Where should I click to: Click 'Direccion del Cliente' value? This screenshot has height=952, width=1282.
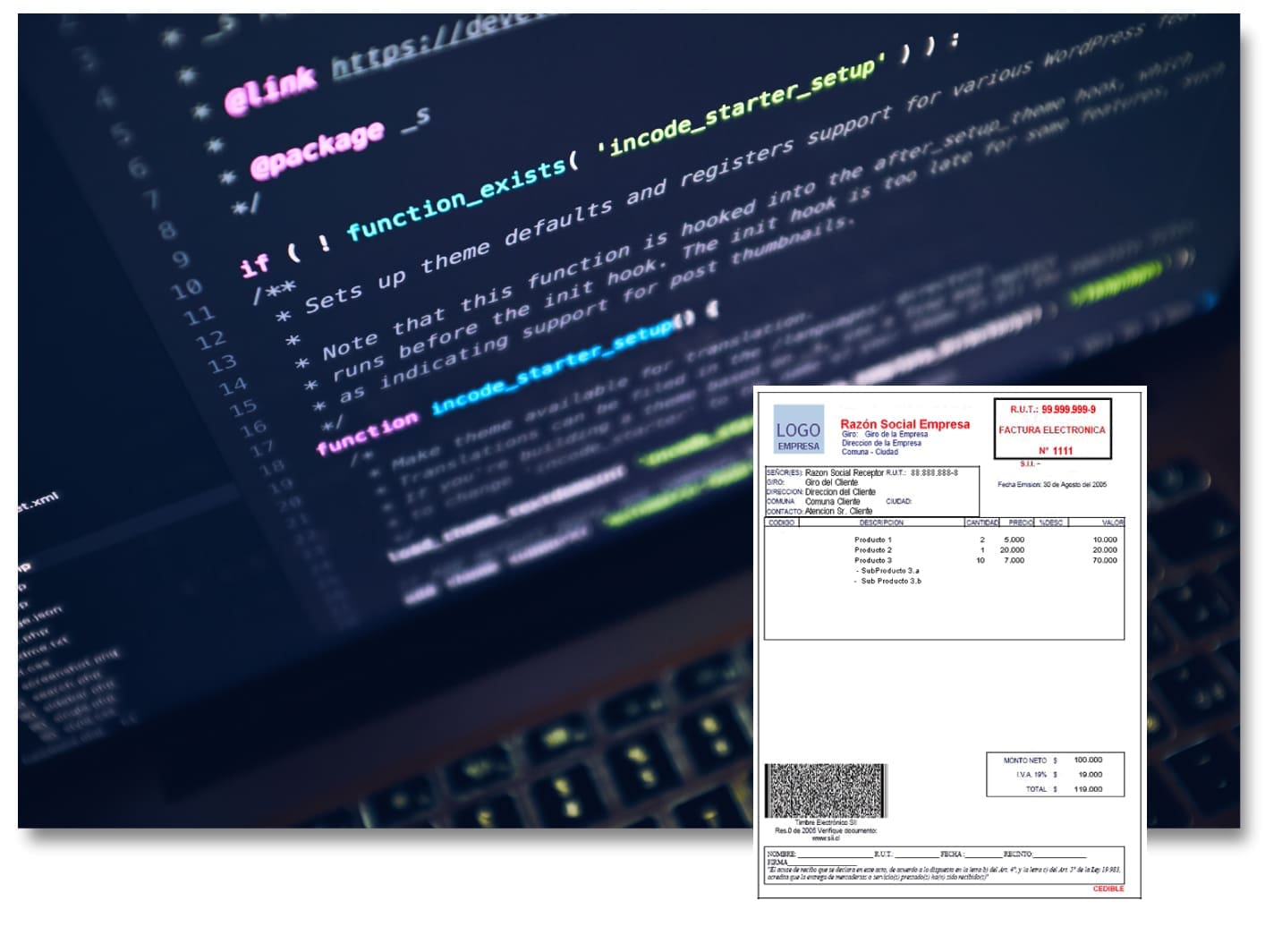(840, 492)
